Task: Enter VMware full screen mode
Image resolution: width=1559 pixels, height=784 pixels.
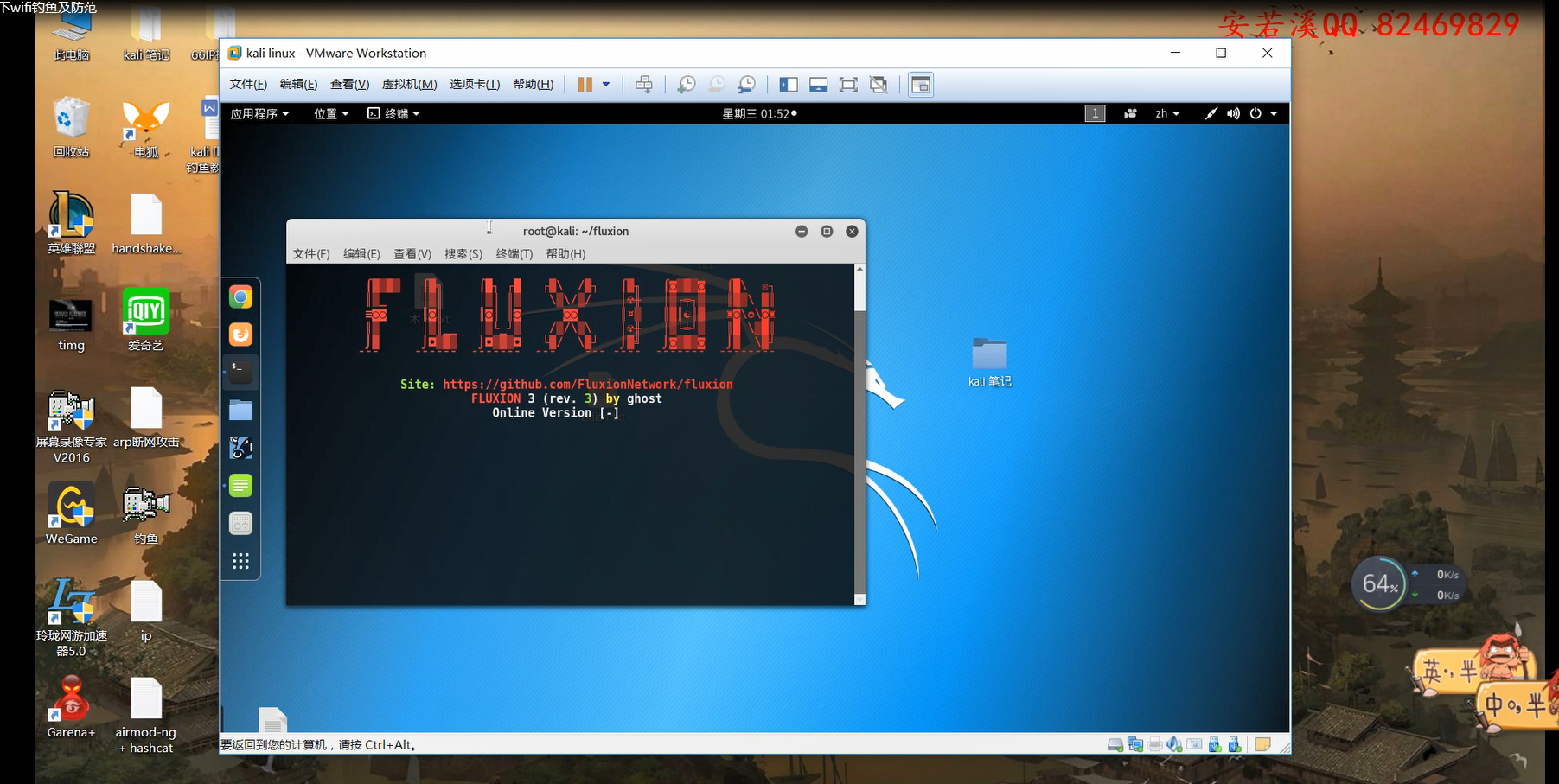Action: pyautogui.click(x=848, y=85)
